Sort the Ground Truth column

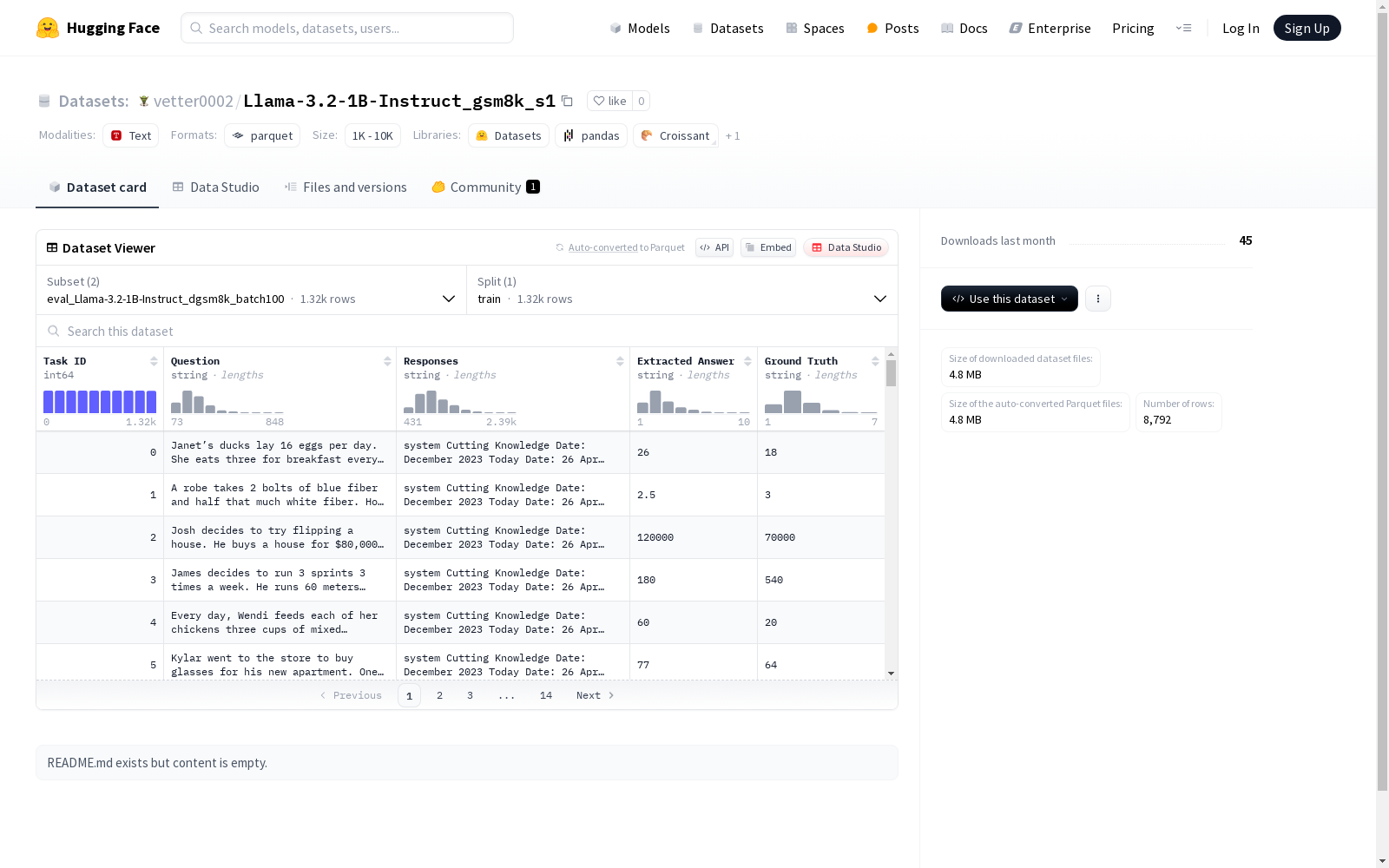875,361
